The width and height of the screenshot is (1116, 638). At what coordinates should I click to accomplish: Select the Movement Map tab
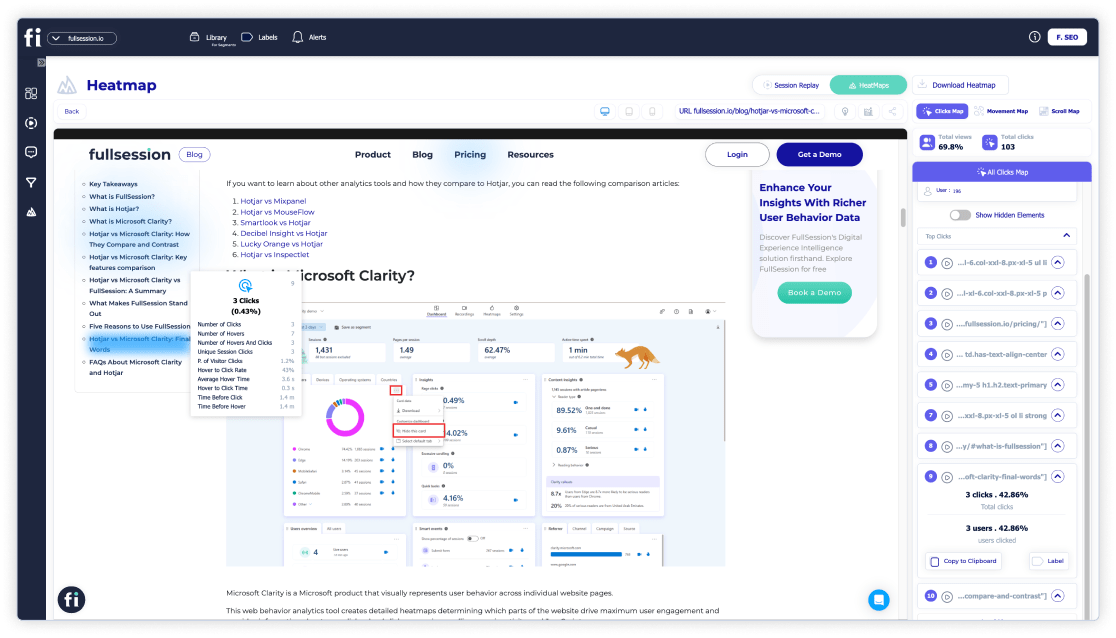pos(1001,111)
